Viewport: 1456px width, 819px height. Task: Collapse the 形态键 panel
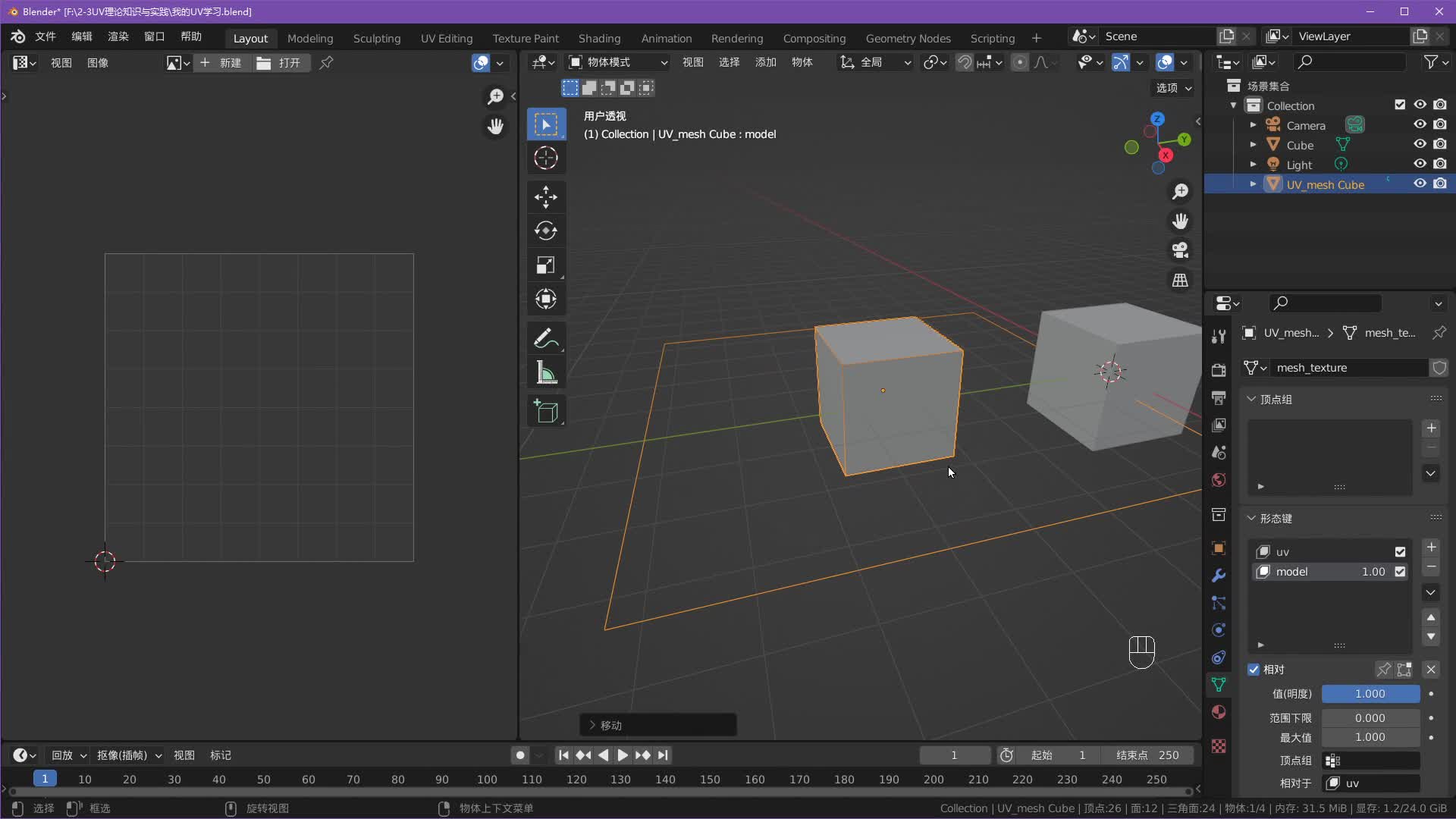[1251, 518]
